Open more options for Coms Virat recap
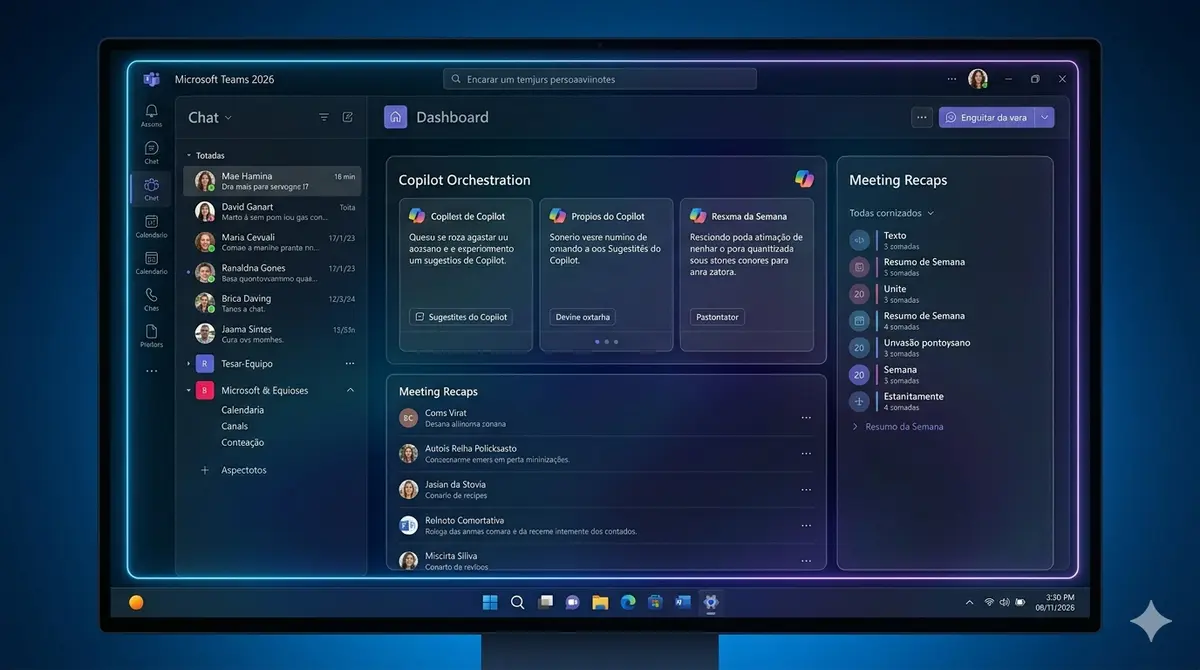This screenshot has height=670, width=1200. (806, 418)
